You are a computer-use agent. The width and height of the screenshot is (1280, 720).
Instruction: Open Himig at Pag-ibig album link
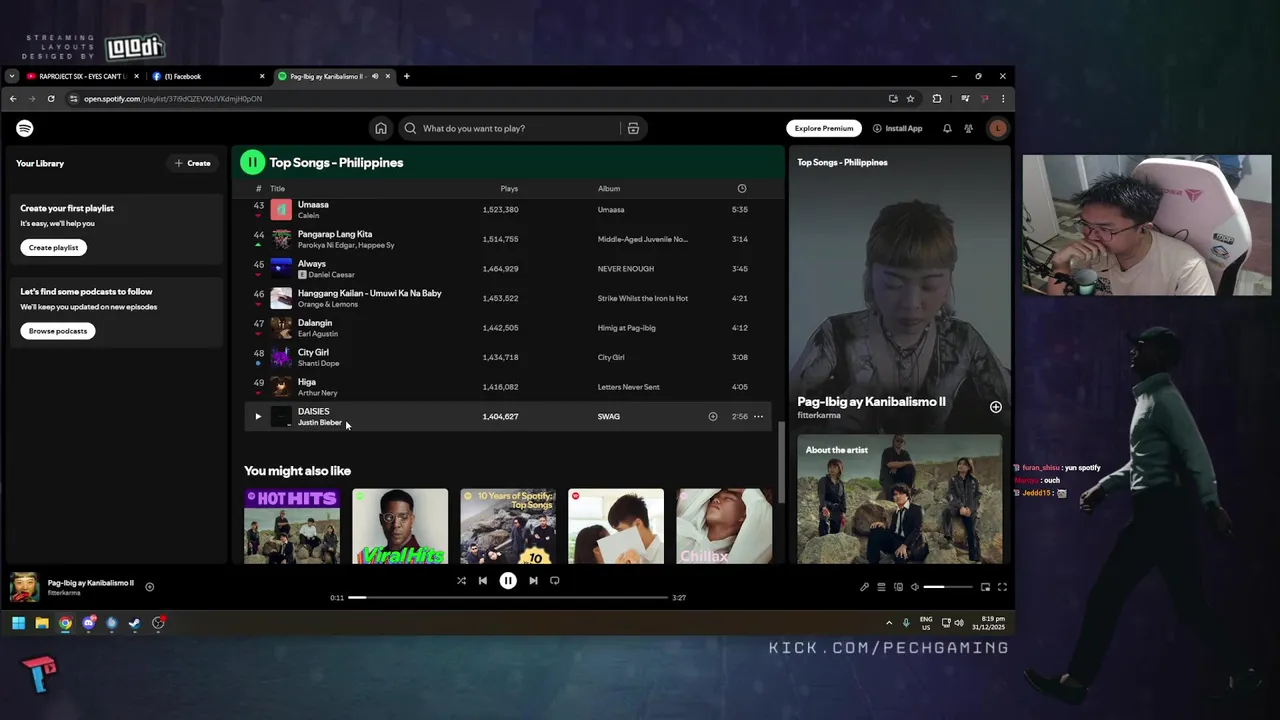tap(626, 328)
